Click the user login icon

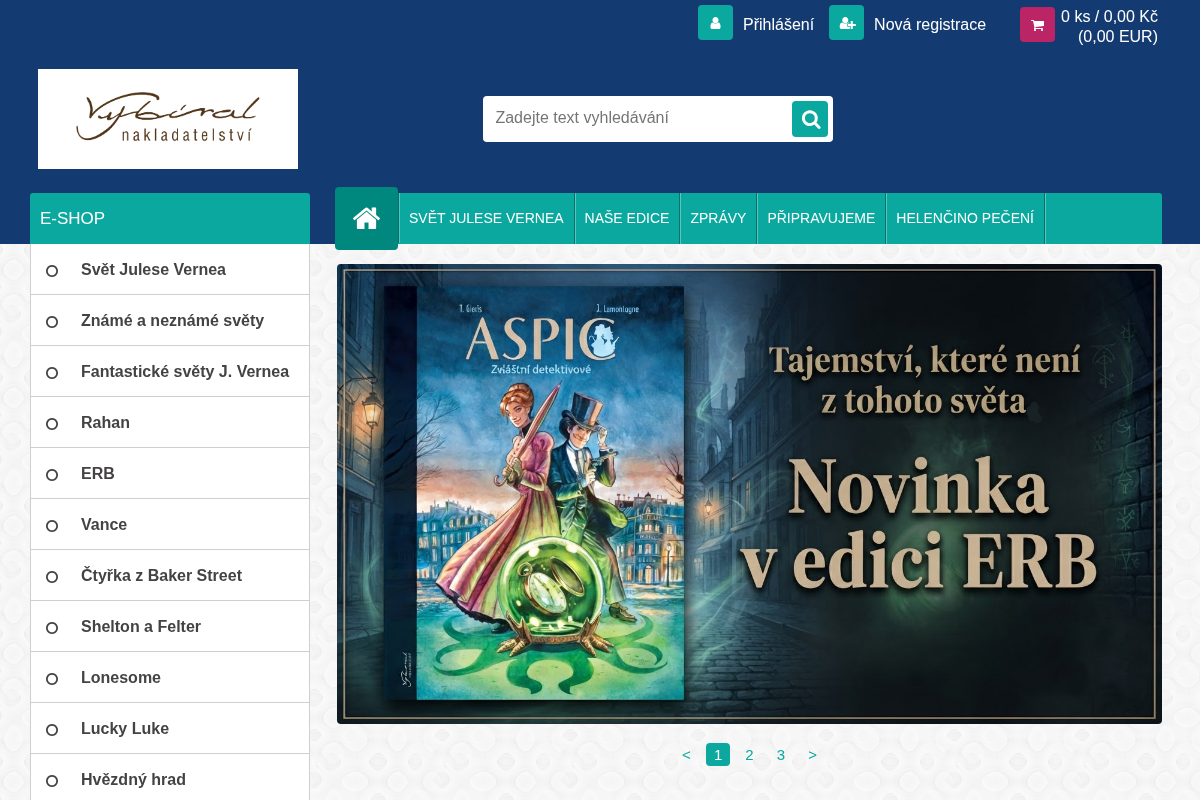(x=715, y=23)
